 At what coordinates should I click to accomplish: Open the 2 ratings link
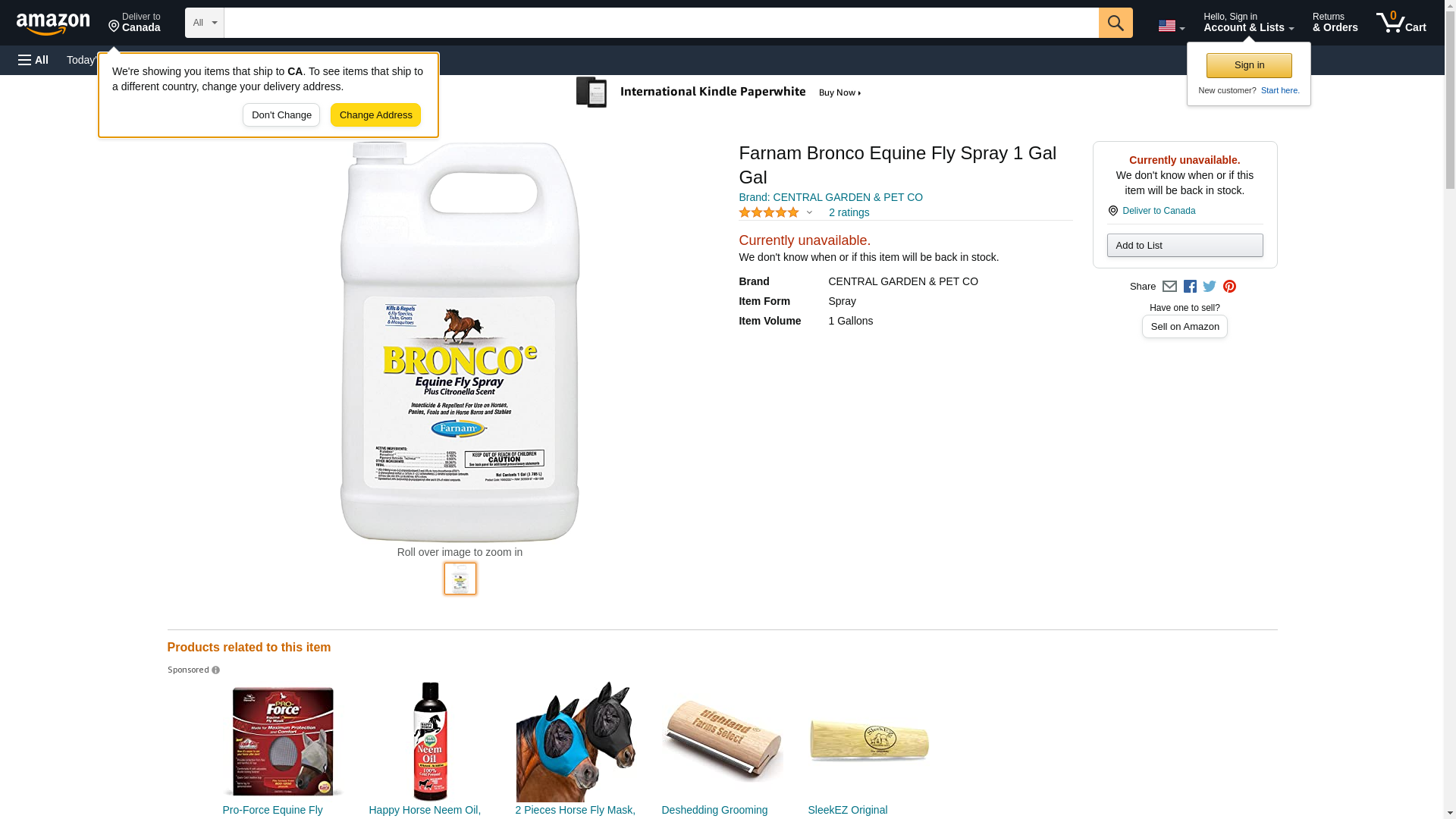[x=849, y=213]
